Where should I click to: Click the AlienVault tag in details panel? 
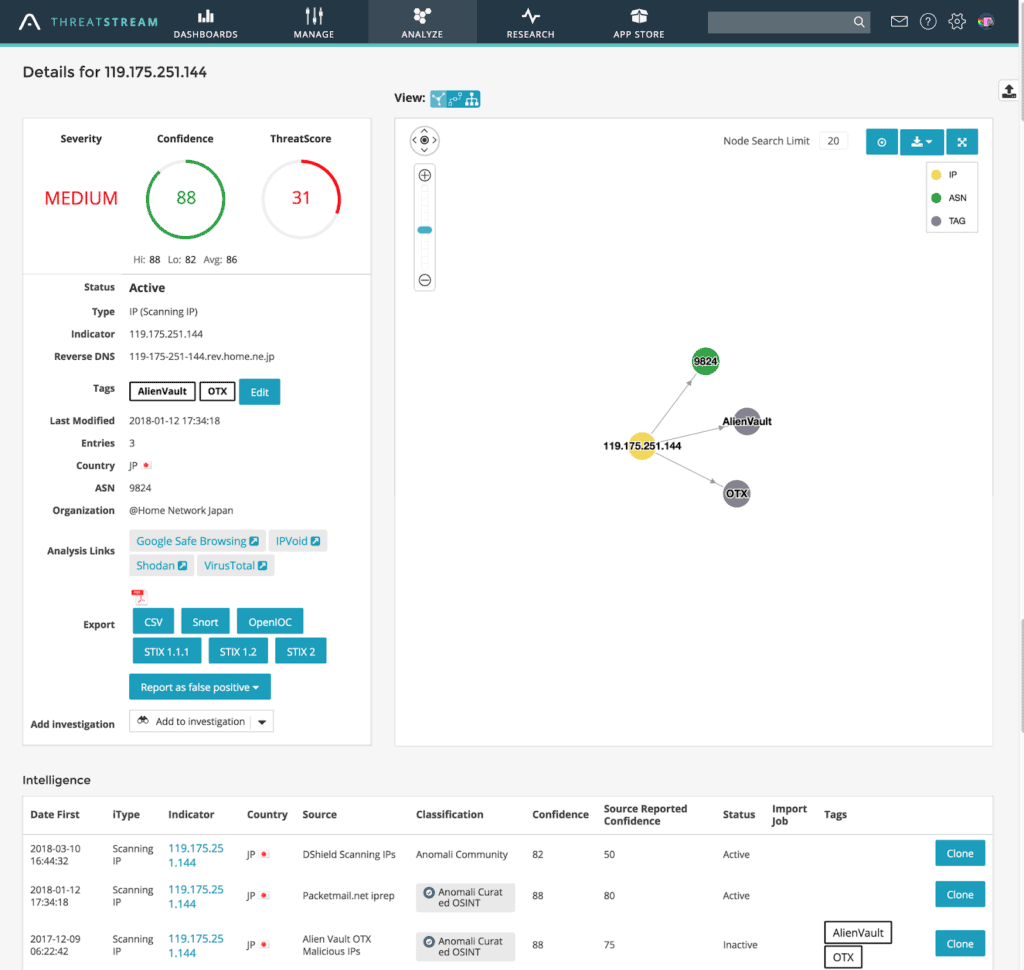point(162,391)
